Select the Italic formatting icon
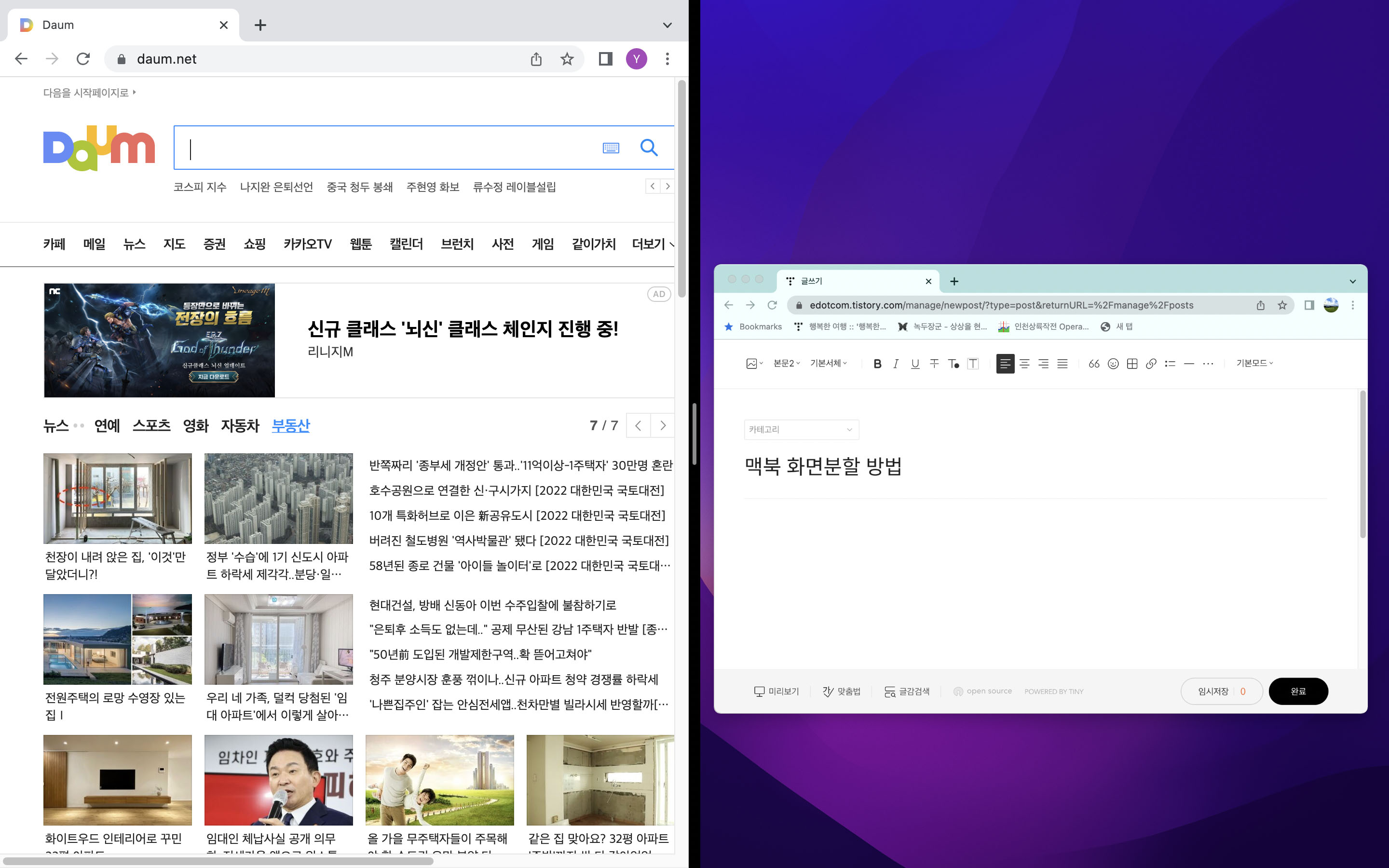The image size is (1389, 868). (x=896, y=364)
